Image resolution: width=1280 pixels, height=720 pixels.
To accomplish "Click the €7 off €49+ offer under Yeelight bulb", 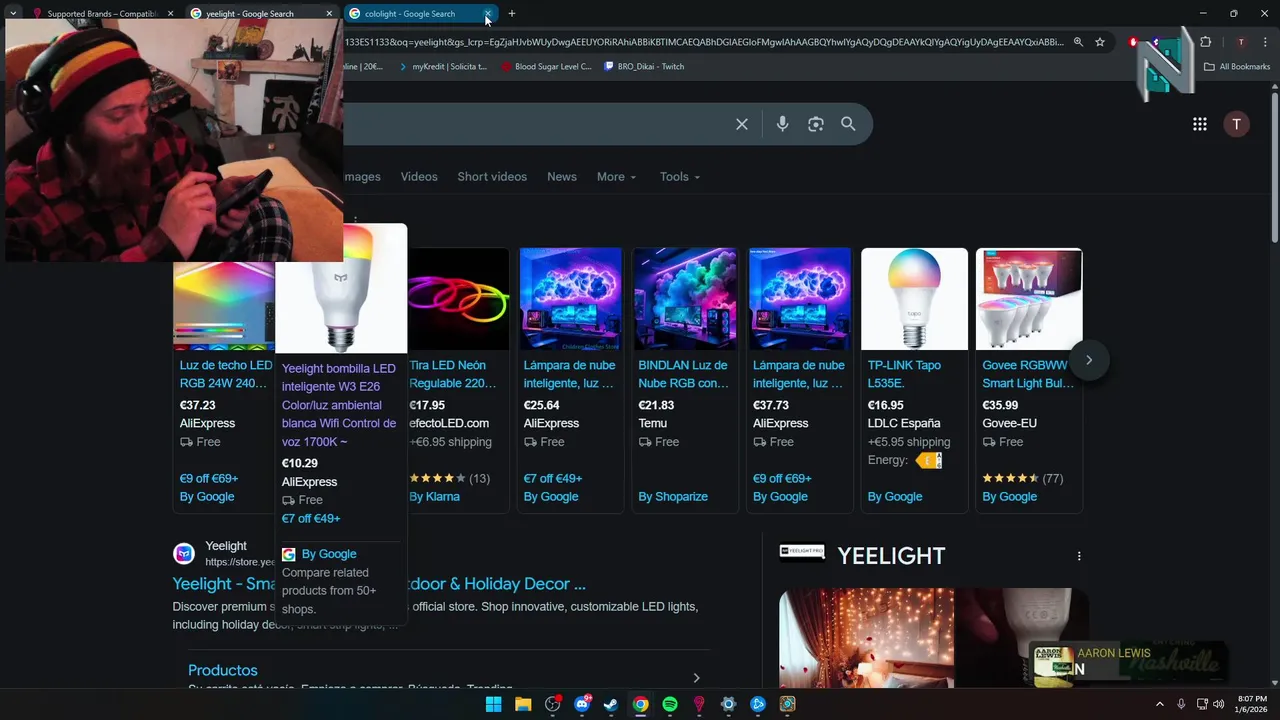I will tap(311, 519).
